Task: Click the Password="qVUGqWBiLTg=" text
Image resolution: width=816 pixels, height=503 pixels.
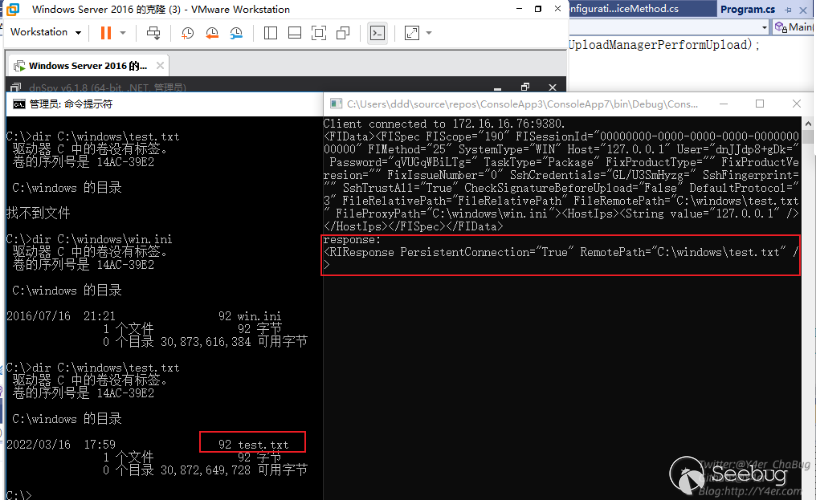Action: click(x=403, y=162)
